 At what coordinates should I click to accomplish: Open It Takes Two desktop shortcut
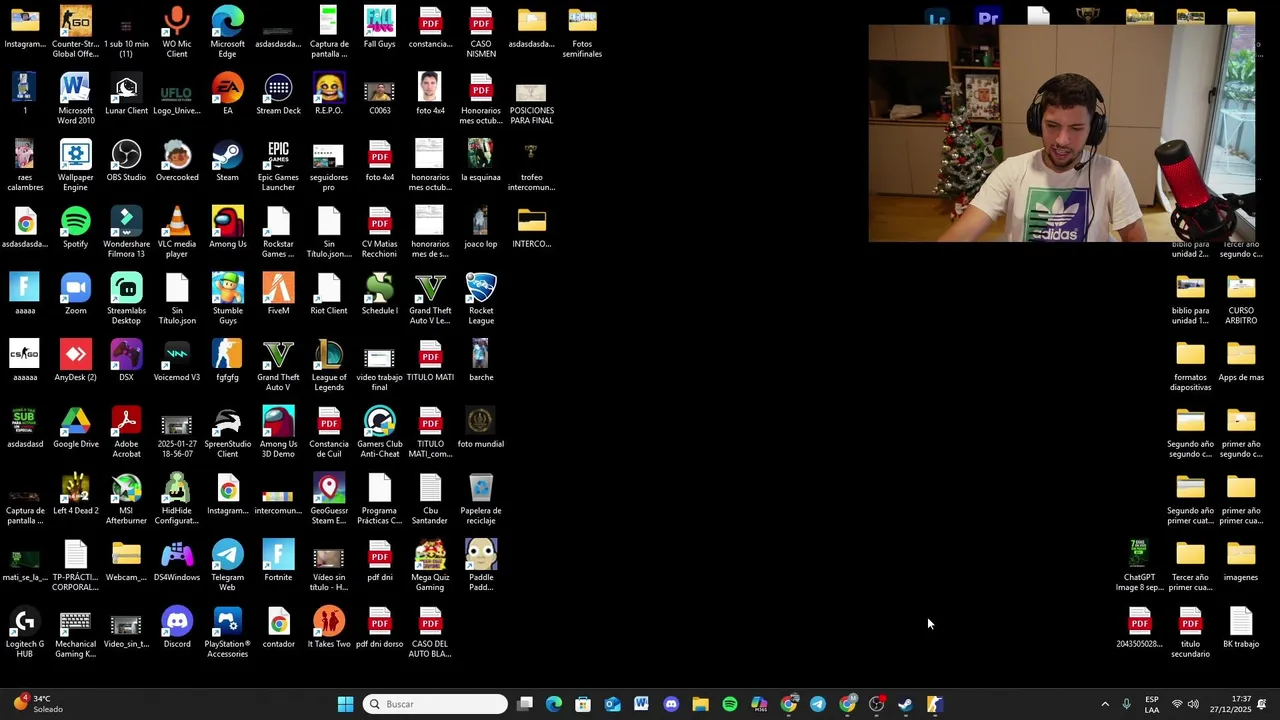[329, 628]
